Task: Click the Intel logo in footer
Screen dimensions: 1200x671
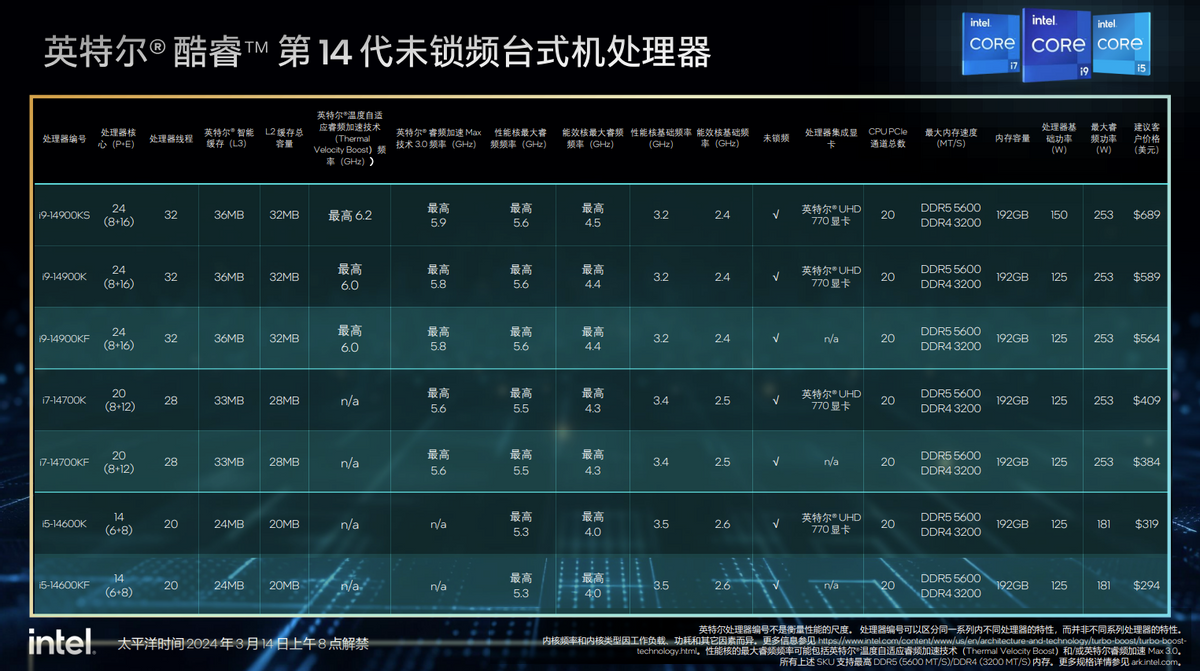Action: pyautogui.click(x=59, y=642)
